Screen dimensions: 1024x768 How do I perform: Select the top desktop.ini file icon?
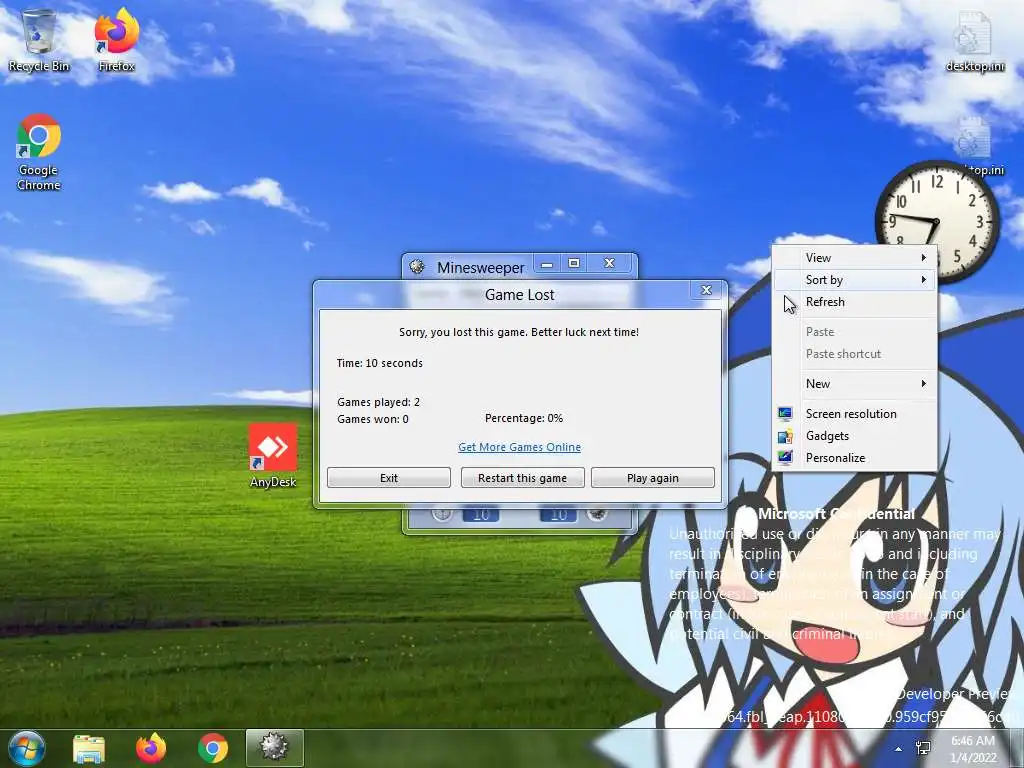tap(974, 40)
